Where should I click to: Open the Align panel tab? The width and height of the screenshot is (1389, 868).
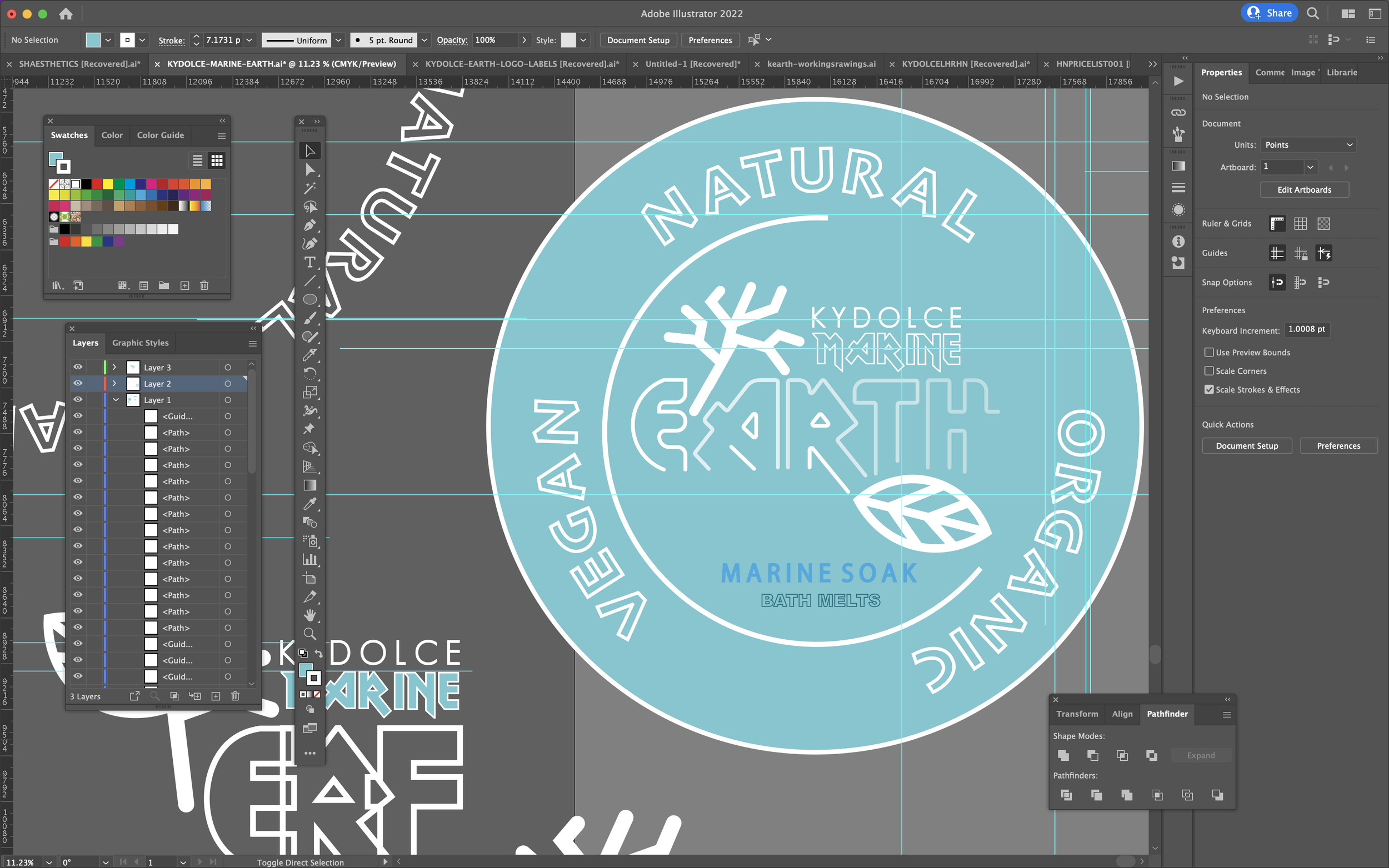1121,714
